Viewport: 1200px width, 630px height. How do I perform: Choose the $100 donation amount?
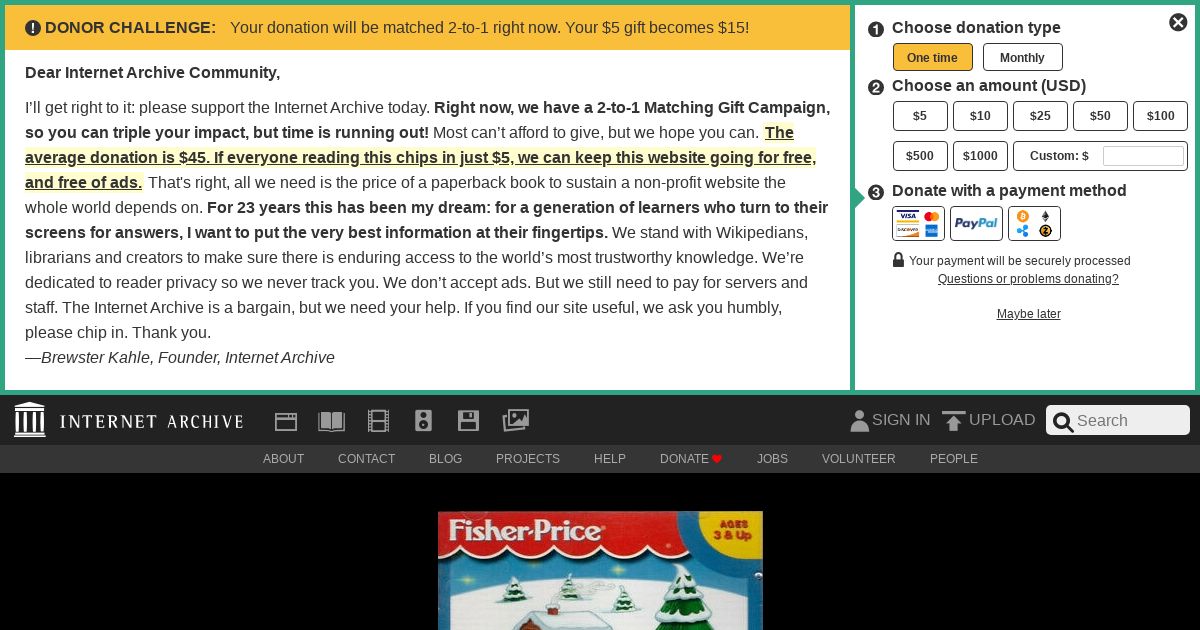pos(1160,116)
